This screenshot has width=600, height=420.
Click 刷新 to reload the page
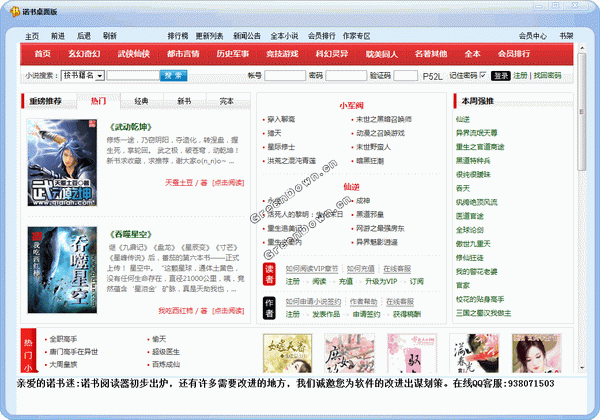click(x=109, y=36)
